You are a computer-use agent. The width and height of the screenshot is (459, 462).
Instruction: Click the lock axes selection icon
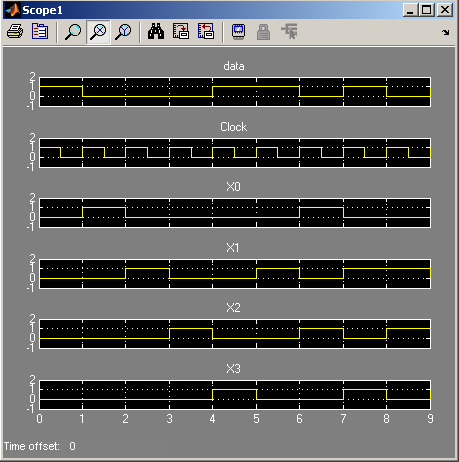tap(263, 32)
